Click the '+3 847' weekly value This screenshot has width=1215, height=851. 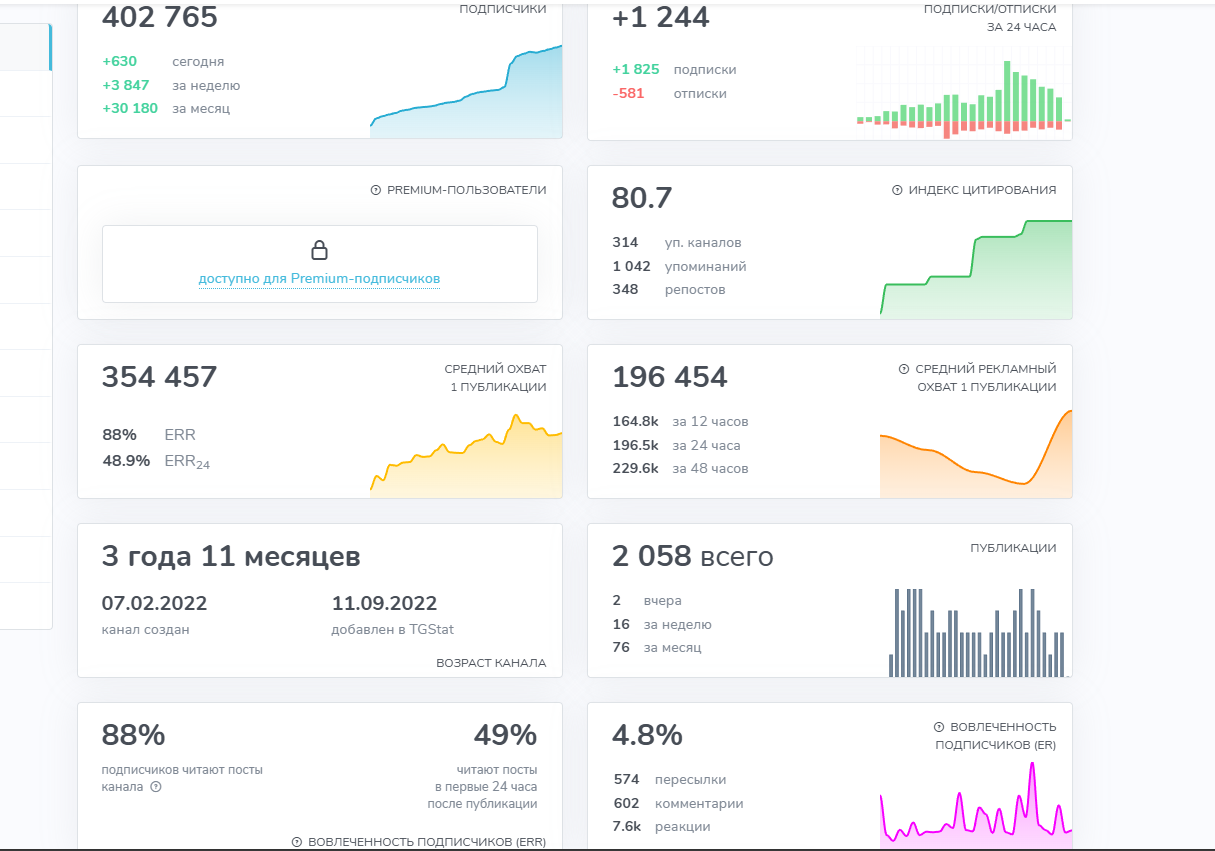(x=126, y=85)
